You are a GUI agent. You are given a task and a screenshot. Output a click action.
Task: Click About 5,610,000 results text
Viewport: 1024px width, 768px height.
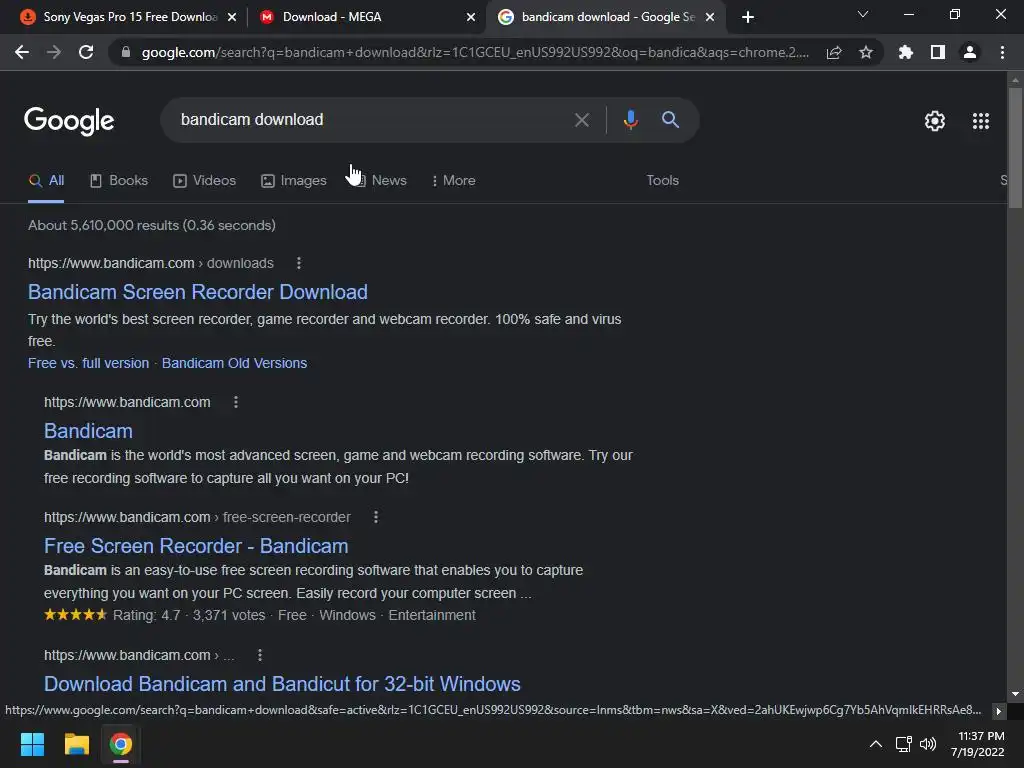[152, 225]
